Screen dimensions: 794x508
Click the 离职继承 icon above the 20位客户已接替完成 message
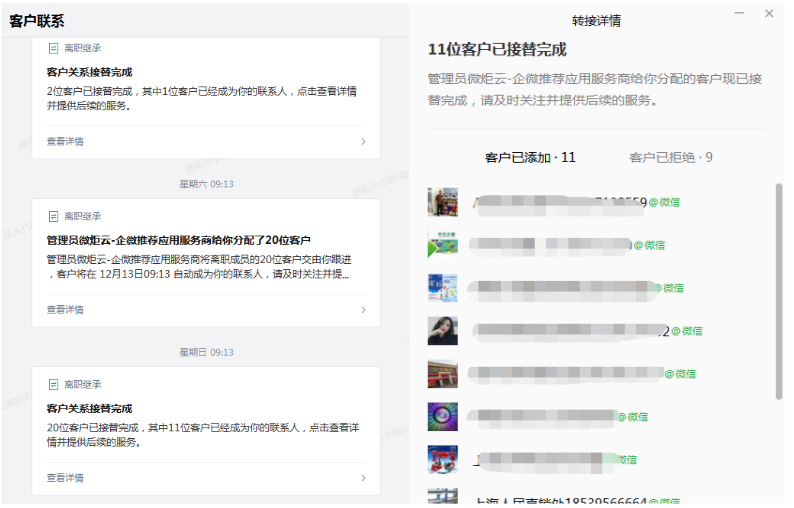[x=53, y=384]
